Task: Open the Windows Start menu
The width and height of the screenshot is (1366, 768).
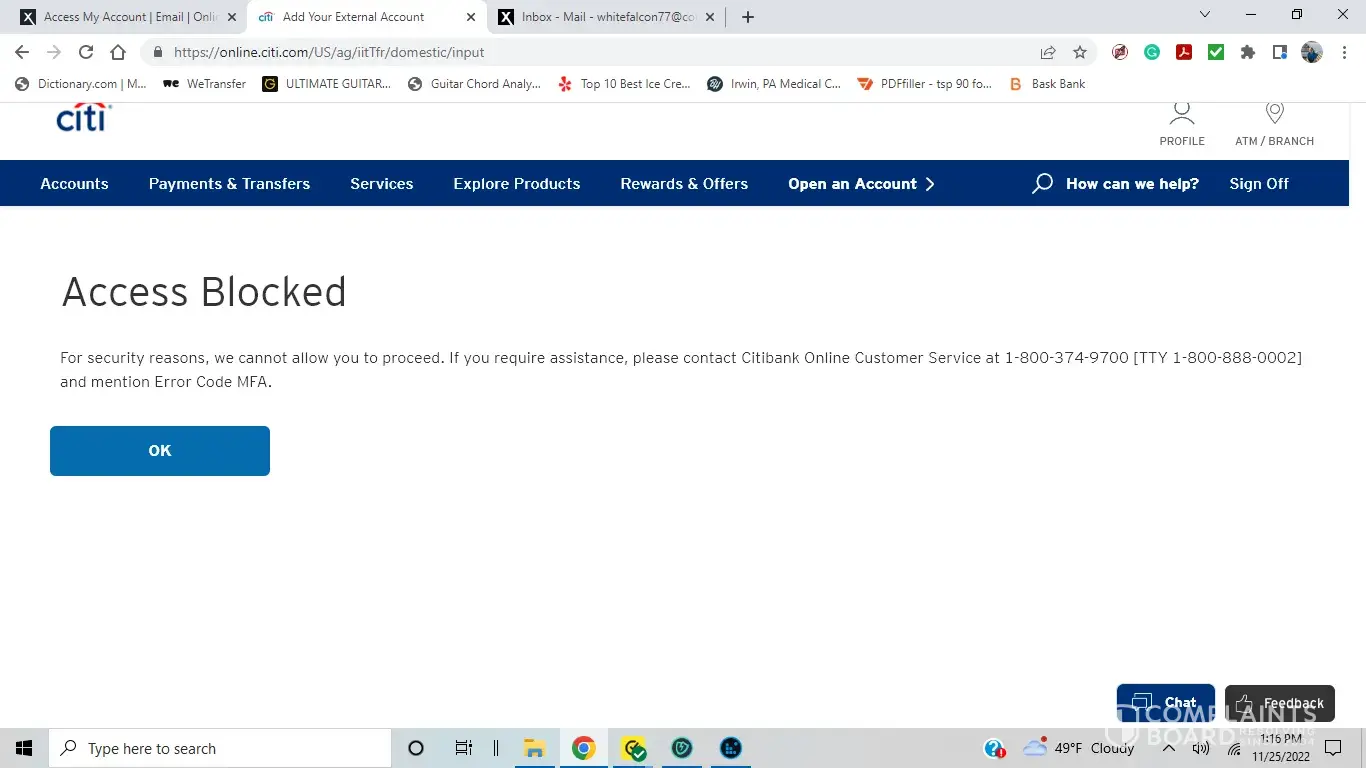Action: tap(24, 748)
